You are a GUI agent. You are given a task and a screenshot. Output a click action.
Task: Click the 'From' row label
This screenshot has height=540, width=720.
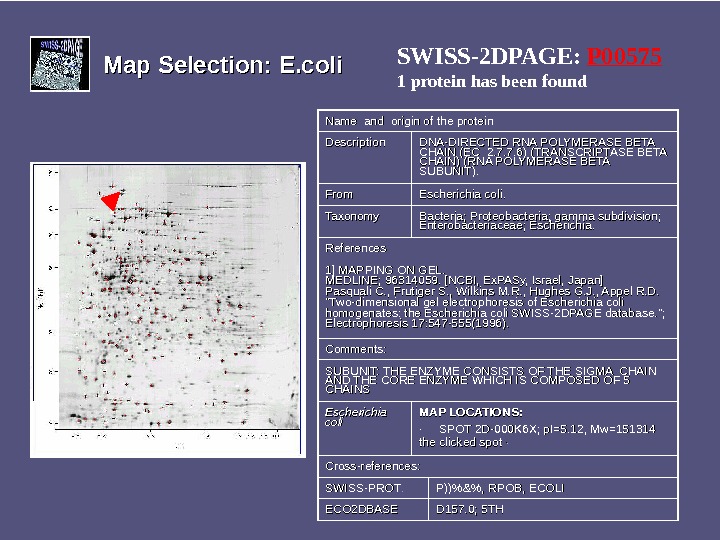(x=339, y=194)
